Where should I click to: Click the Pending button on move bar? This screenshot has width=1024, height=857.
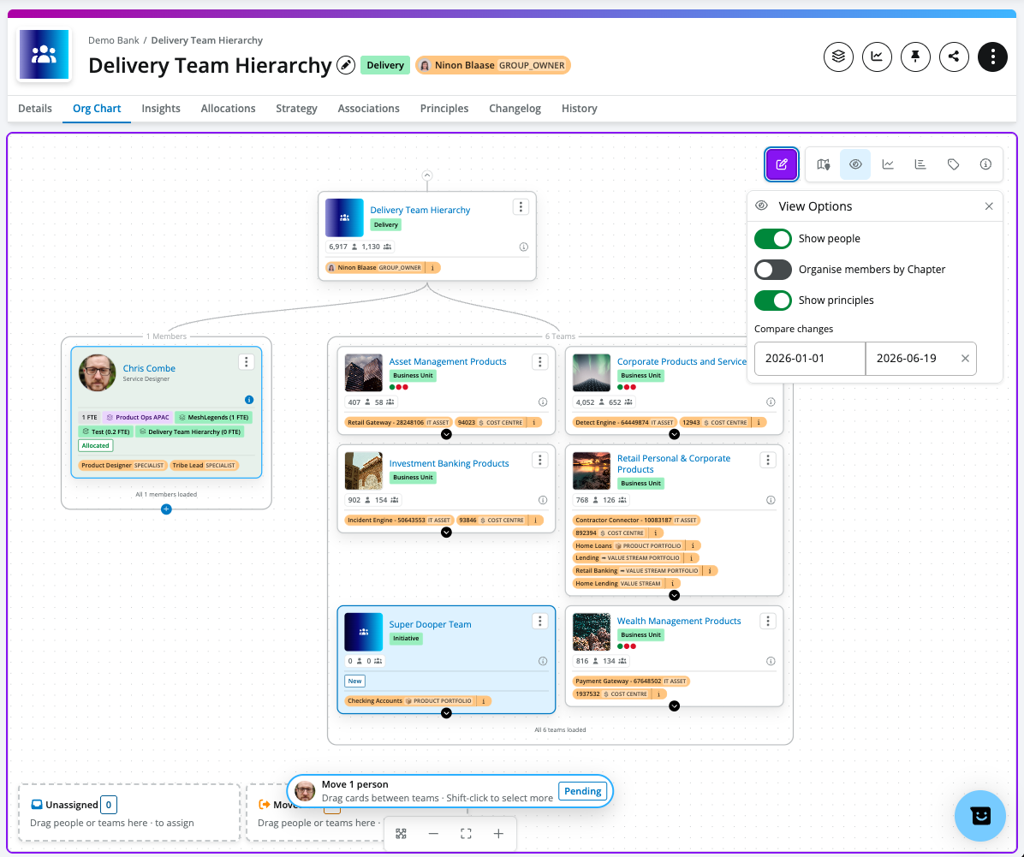[x=583, y=791]
